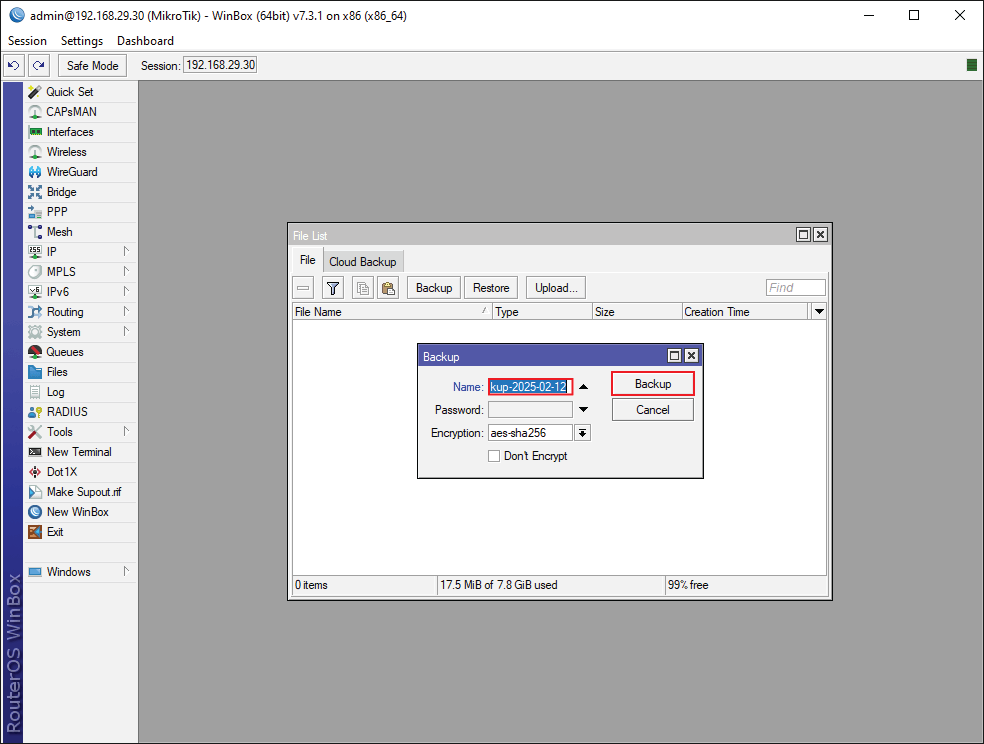Click the undo arrow in the main toolbar
Image resolution: width=984 pixels, height=744 pixels.
(x=13, y=64)
